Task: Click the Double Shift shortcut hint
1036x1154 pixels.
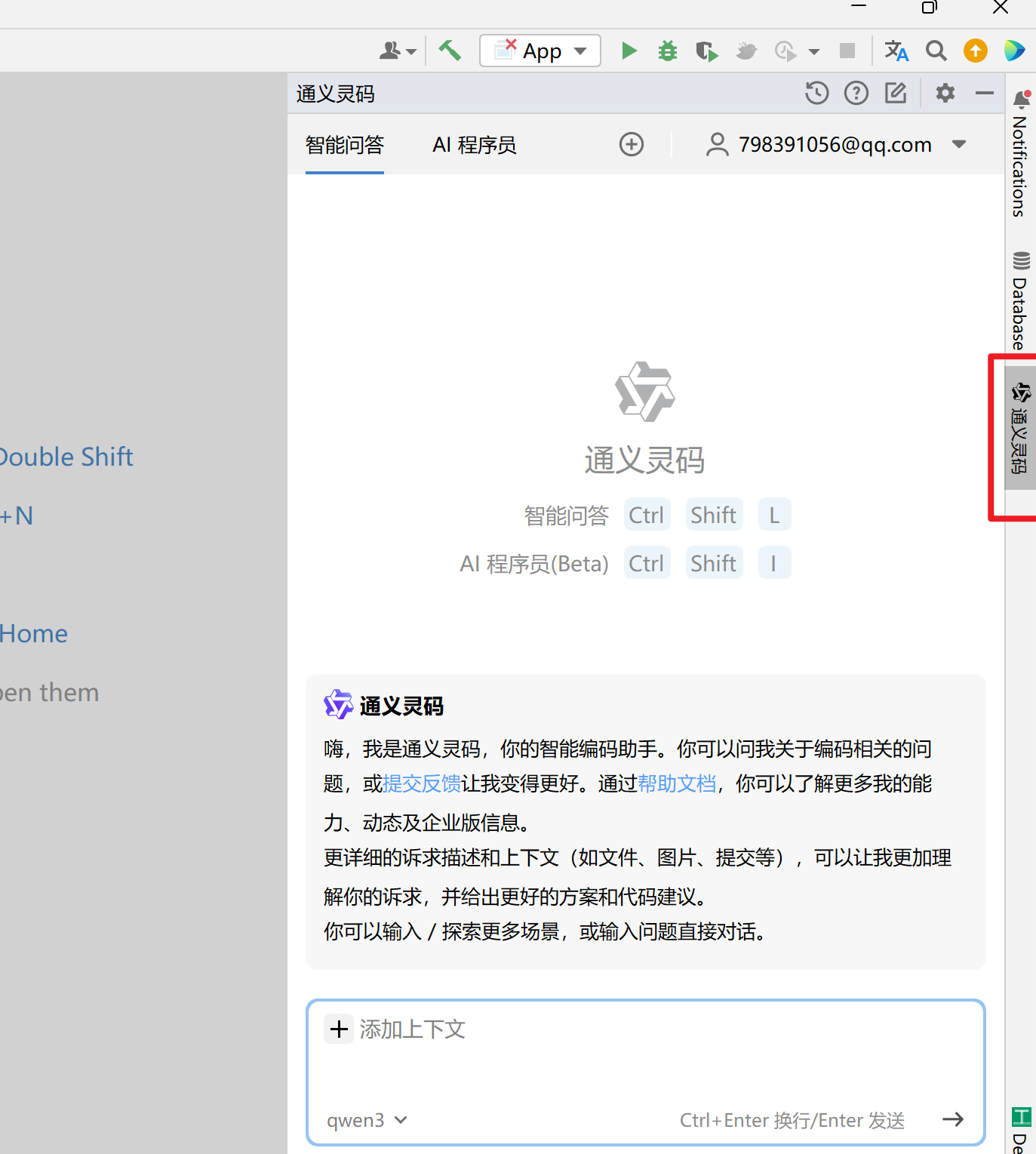Action: 66,457
